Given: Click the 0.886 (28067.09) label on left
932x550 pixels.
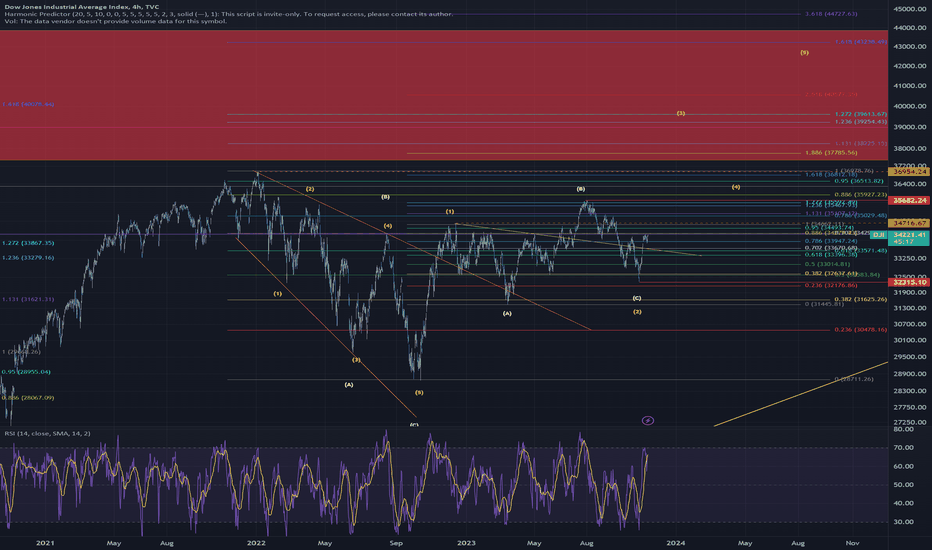Looking at the screenshot, I should point(28,398).
